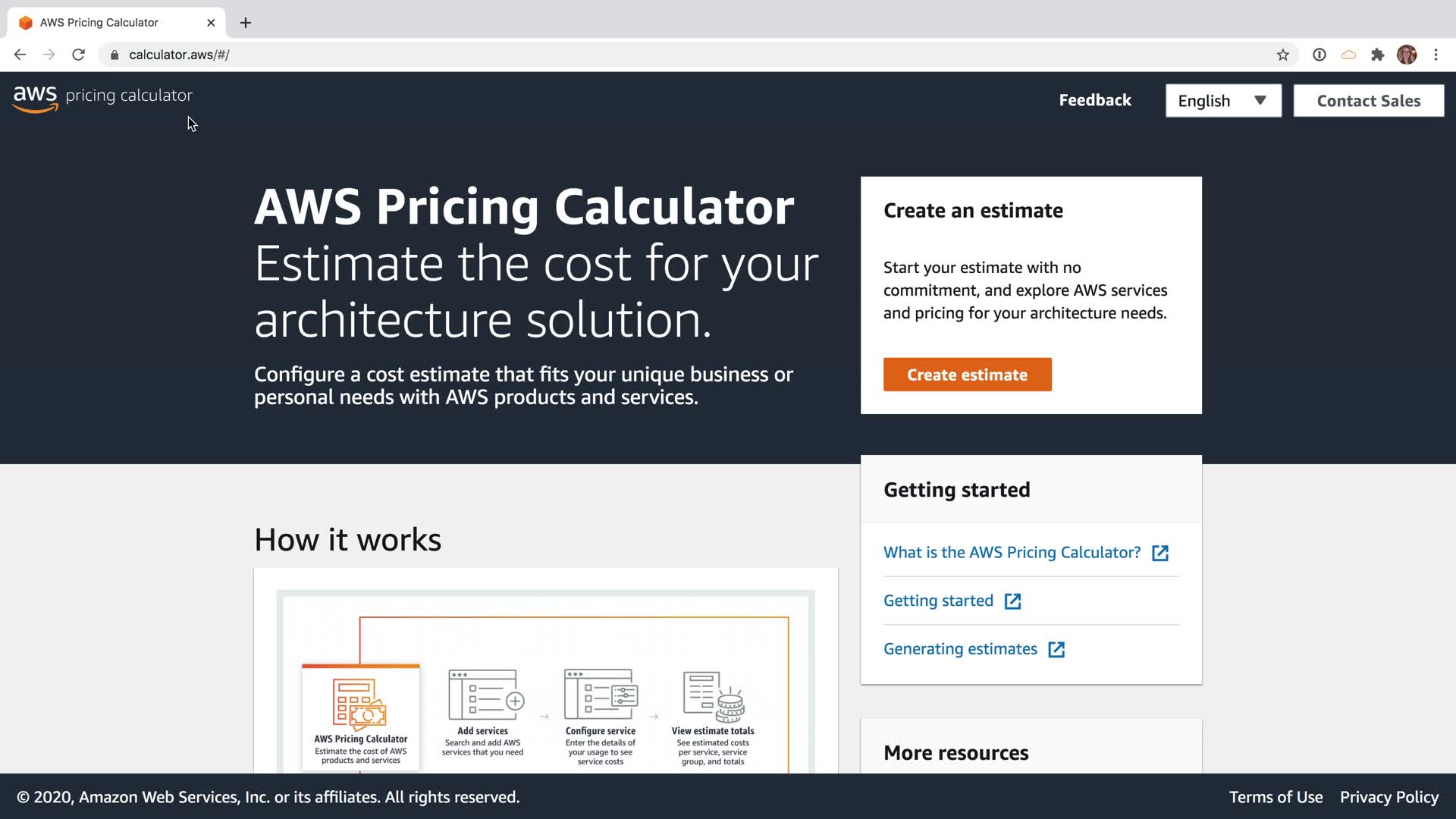The height and width of the screenshot is (819, 1456).
Task: Open the Feedback link
Action: [1094, 100]
